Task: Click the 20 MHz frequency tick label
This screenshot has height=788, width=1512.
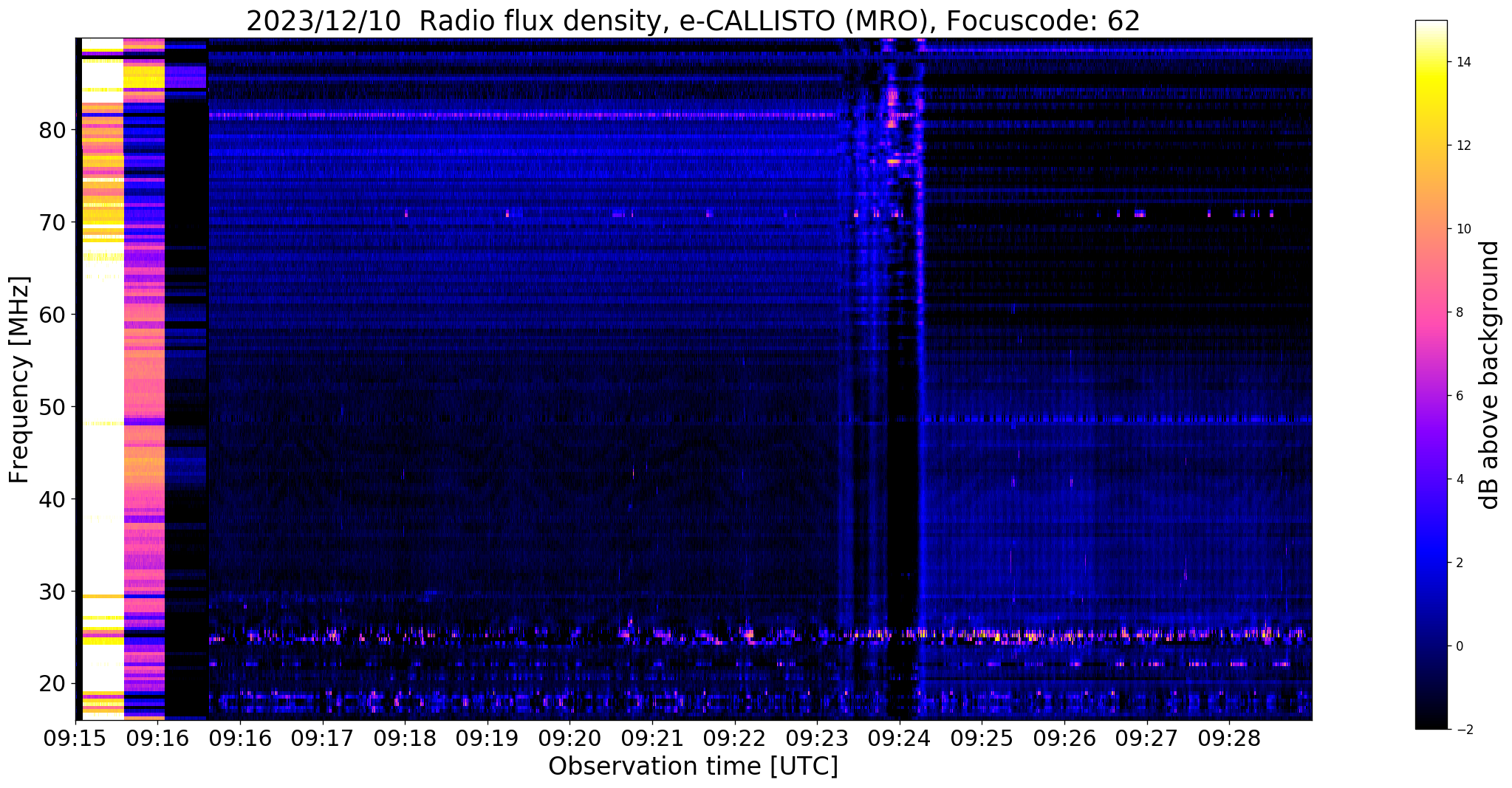Action: click(52, 684)
